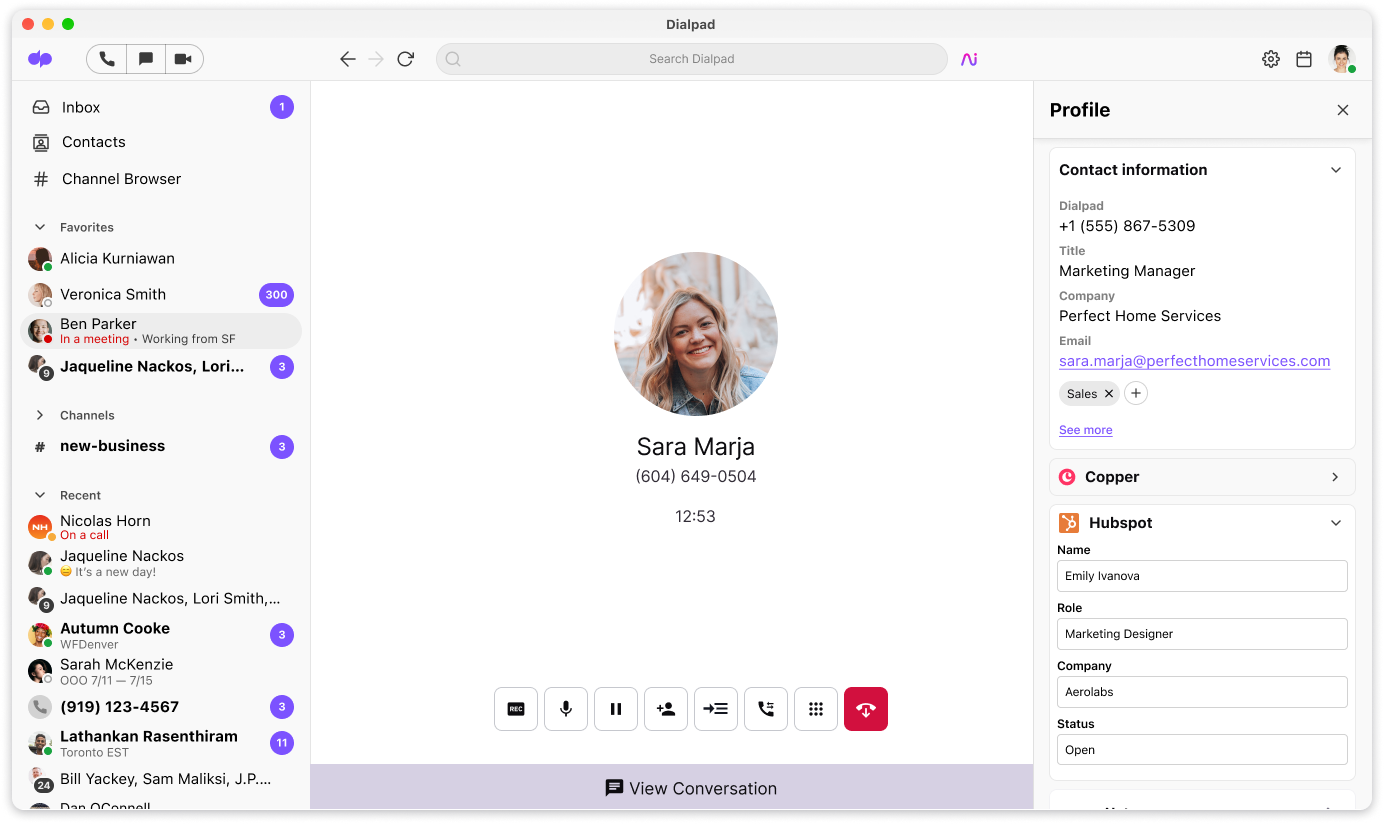
Task: Collapse the Contact information section
Action: pos(1336,169)
